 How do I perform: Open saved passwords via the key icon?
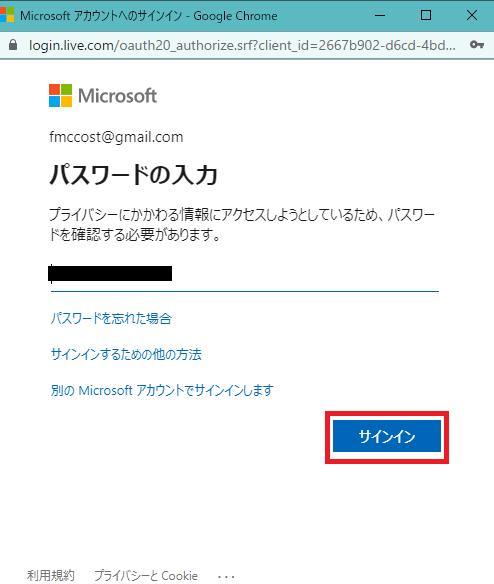point(476,45)
